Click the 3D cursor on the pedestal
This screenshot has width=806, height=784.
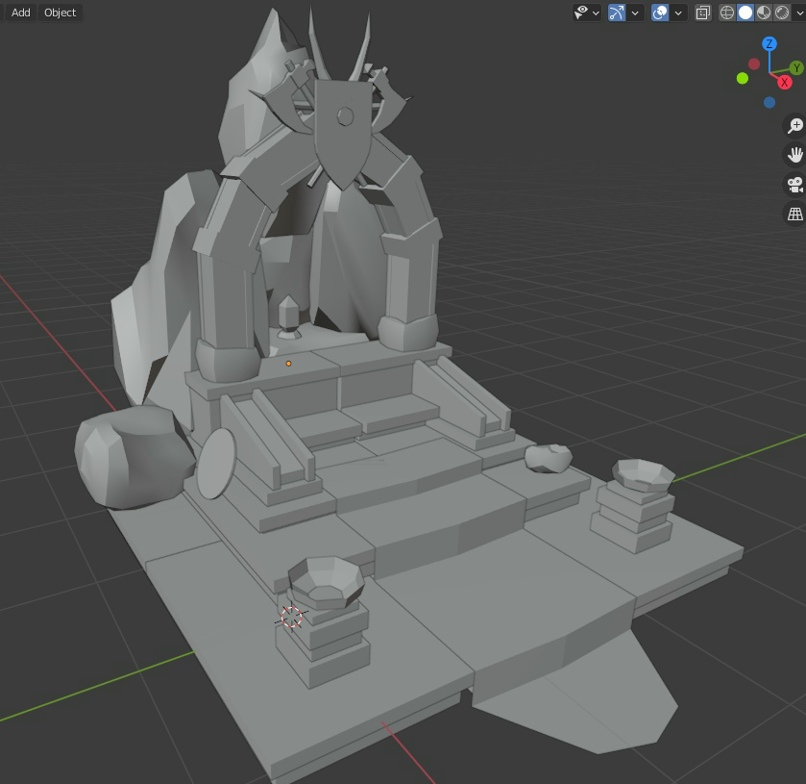tap(291, 617)
